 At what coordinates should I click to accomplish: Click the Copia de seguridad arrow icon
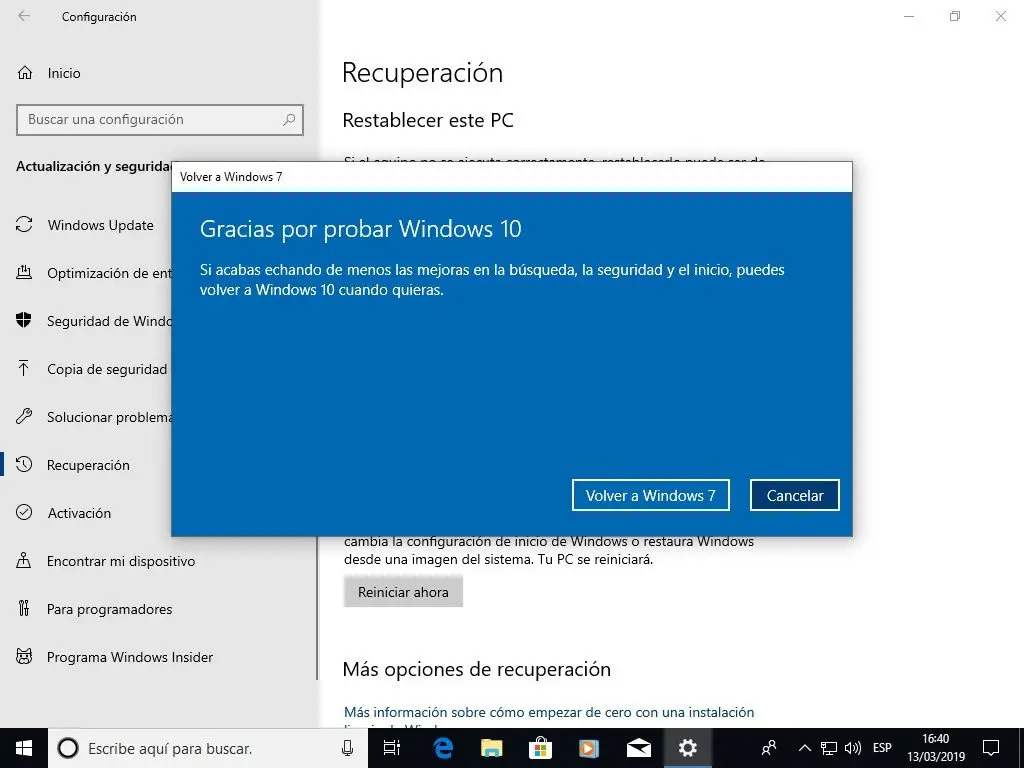pos(24,368)
